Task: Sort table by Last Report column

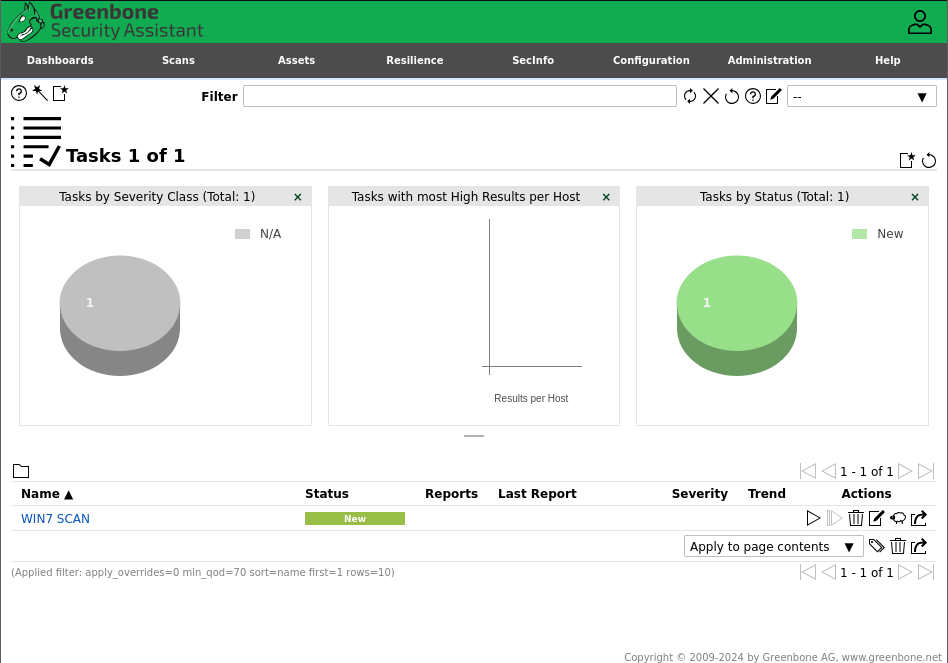Action: [x=537, y=494]
